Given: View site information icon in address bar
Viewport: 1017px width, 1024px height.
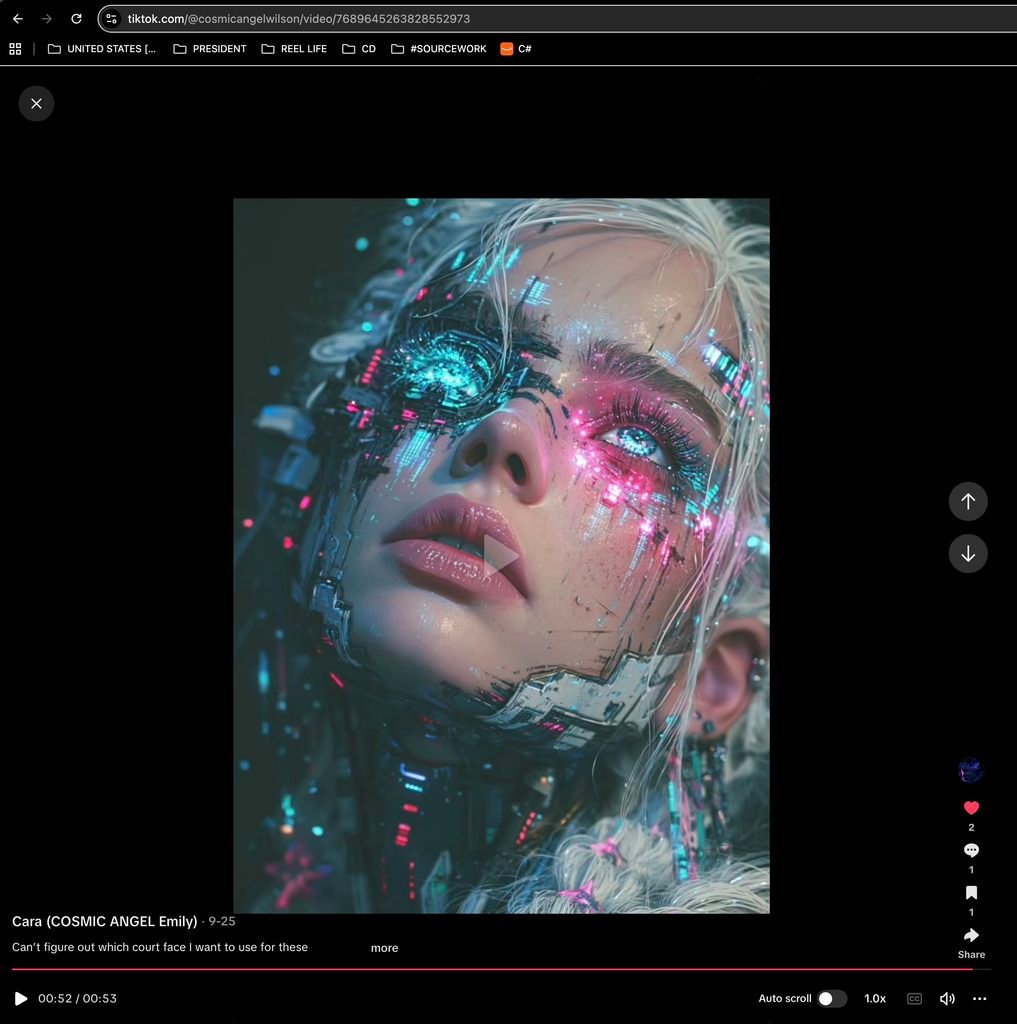Looking at the screenshot, I should (x=112, y=19).
